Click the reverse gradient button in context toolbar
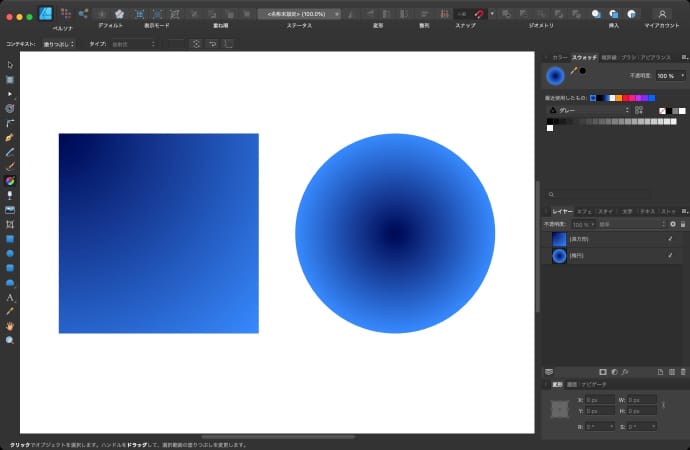Screen dimensions: 690x450 point(213,44)
